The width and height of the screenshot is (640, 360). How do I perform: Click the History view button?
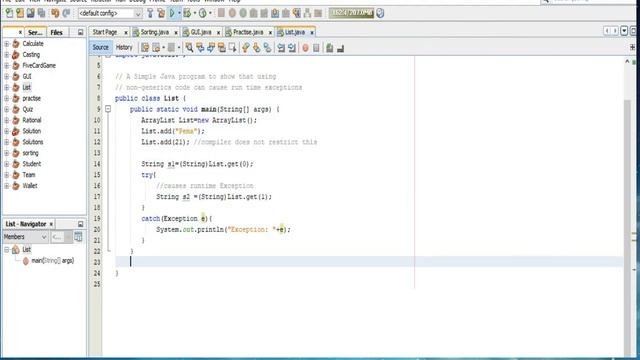tap(124, 47)
